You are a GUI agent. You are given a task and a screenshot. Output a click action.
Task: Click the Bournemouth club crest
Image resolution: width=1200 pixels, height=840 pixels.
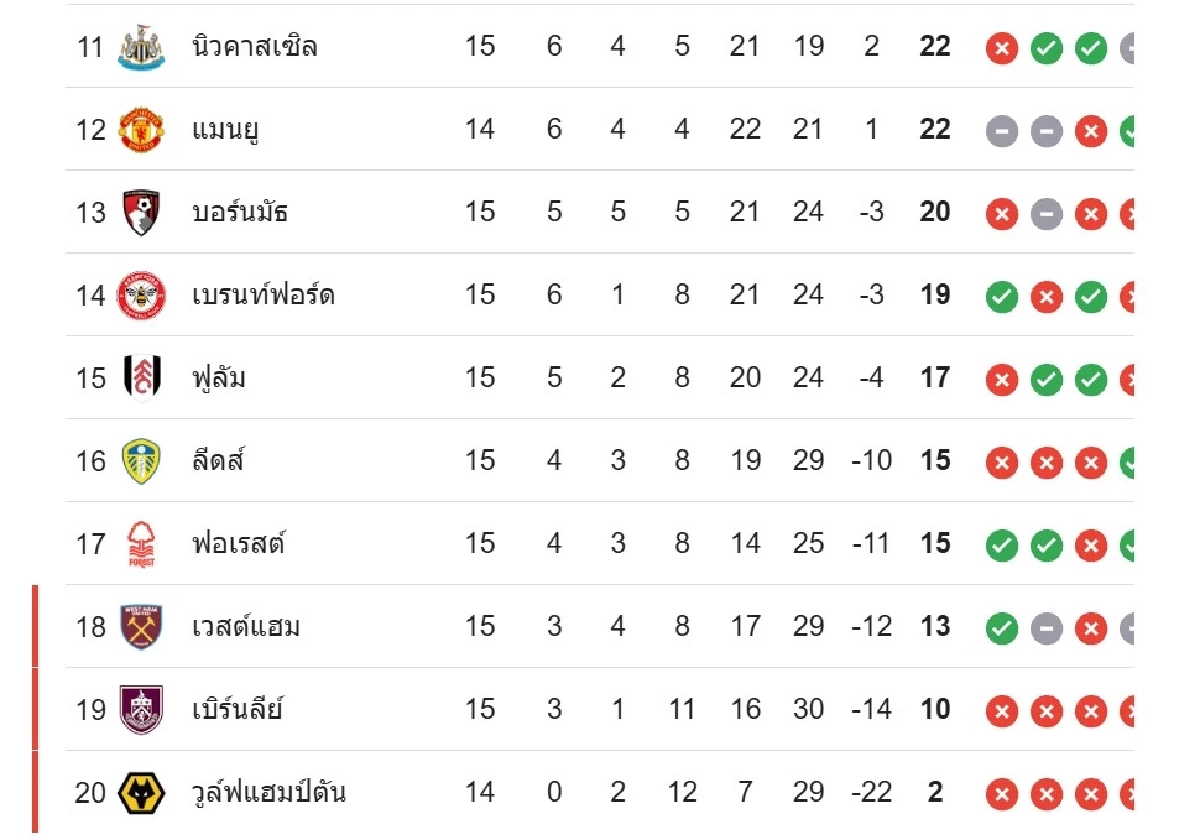click(x=140, y=212)
